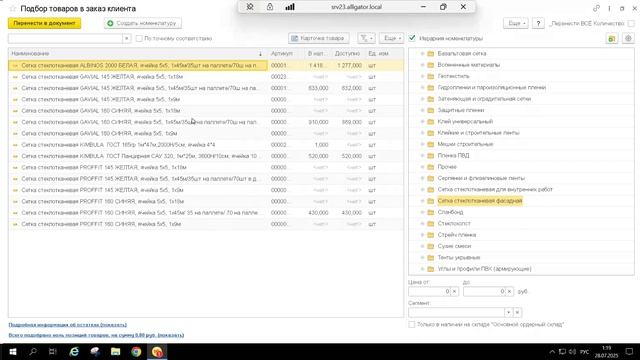This screenshot has width=640, height=360.
Task: Select row 'PROFFIT 145 ЖЕЛТАЯ, ячейка 5х5, 1х10м'
Action: click(206, 167)
